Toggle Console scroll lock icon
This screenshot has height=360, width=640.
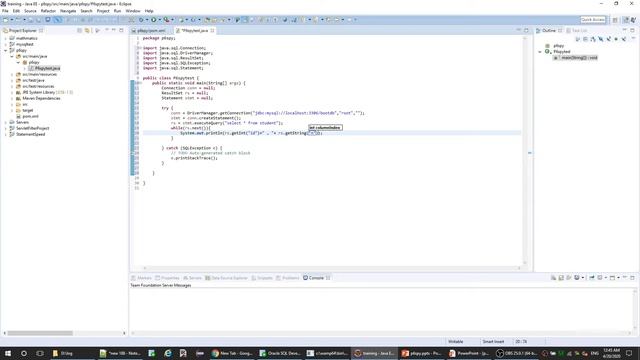click(561, 278)
